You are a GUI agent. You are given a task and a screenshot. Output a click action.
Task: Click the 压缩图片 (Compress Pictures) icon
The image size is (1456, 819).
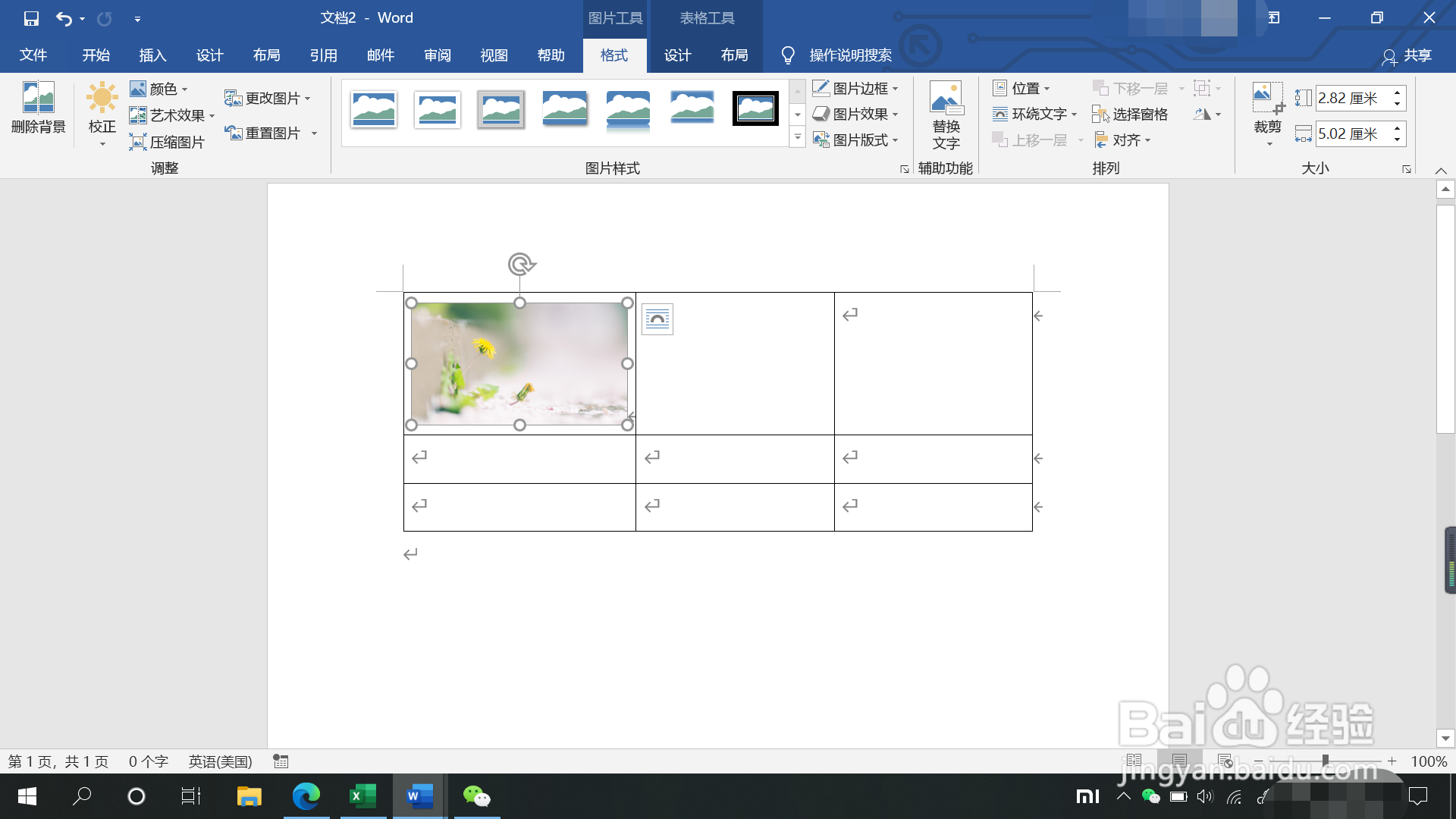coord(168,141)
